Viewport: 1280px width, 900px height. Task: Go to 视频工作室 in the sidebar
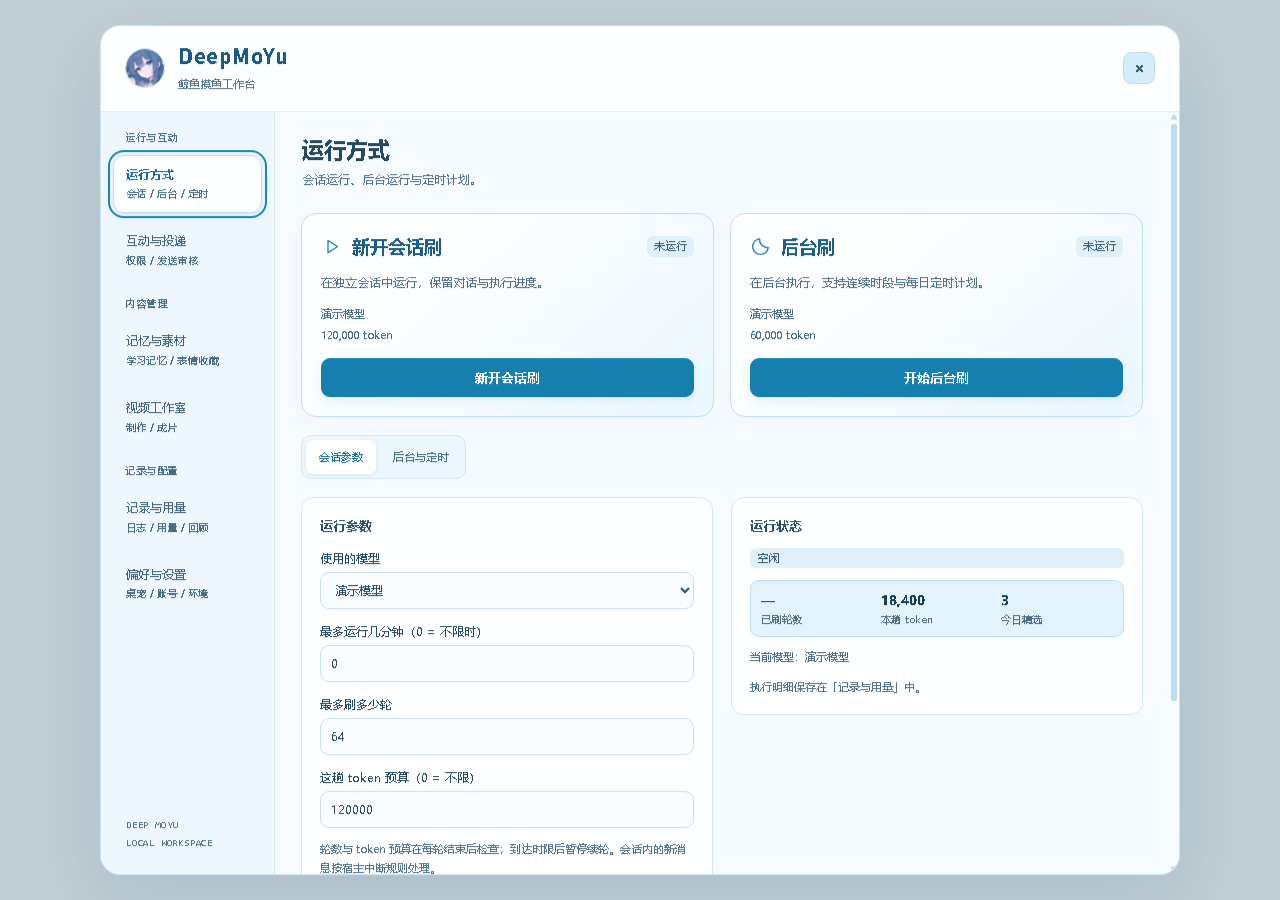(187, 417)
